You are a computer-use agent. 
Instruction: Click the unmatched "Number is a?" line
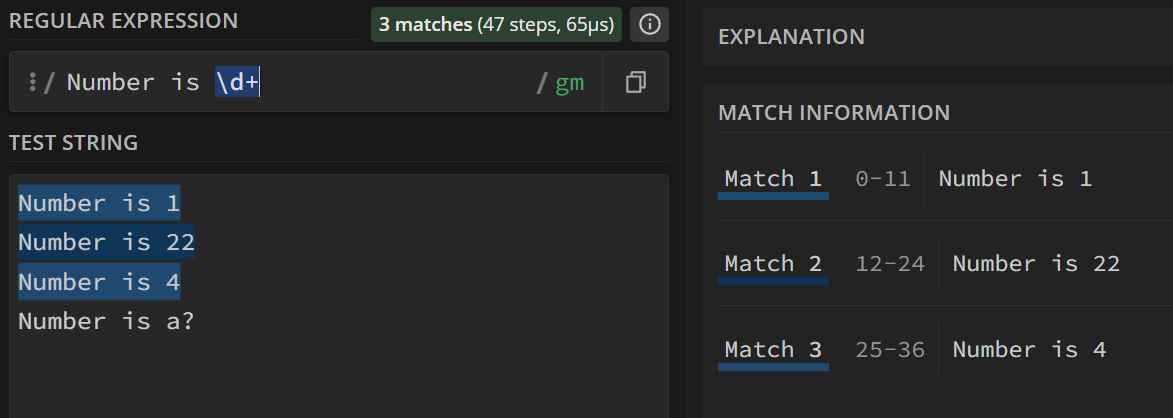tap(106, 321)
